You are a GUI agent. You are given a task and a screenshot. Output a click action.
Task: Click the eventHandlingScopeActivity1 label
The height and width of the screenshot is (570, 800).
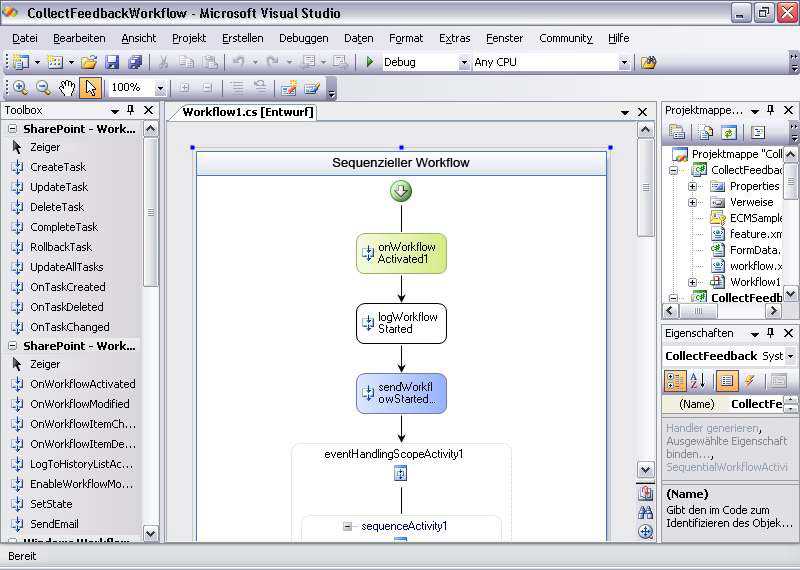[394, 454]
